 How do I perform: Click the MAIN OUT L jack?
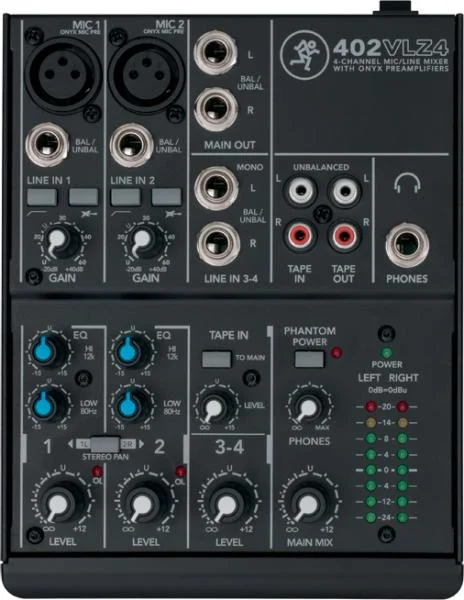tap(216, 52)
